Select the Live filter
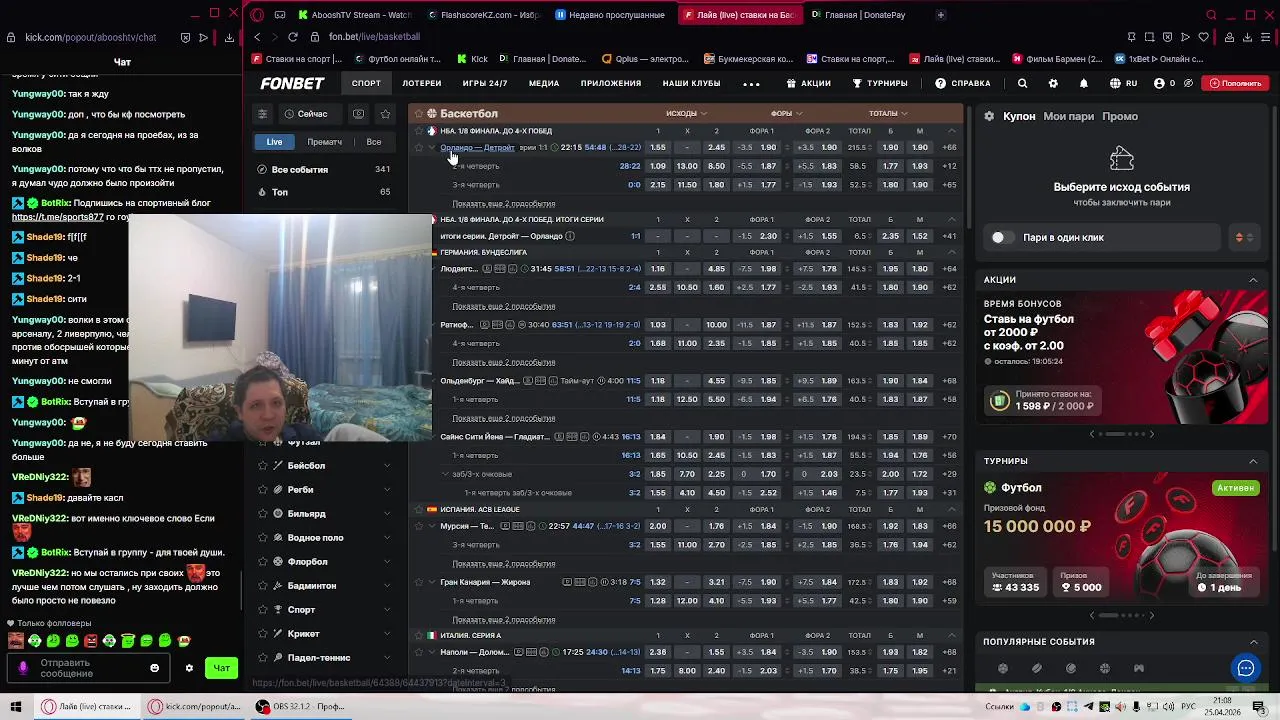The width and height of the screenshot is (1280, 720). 274,142
